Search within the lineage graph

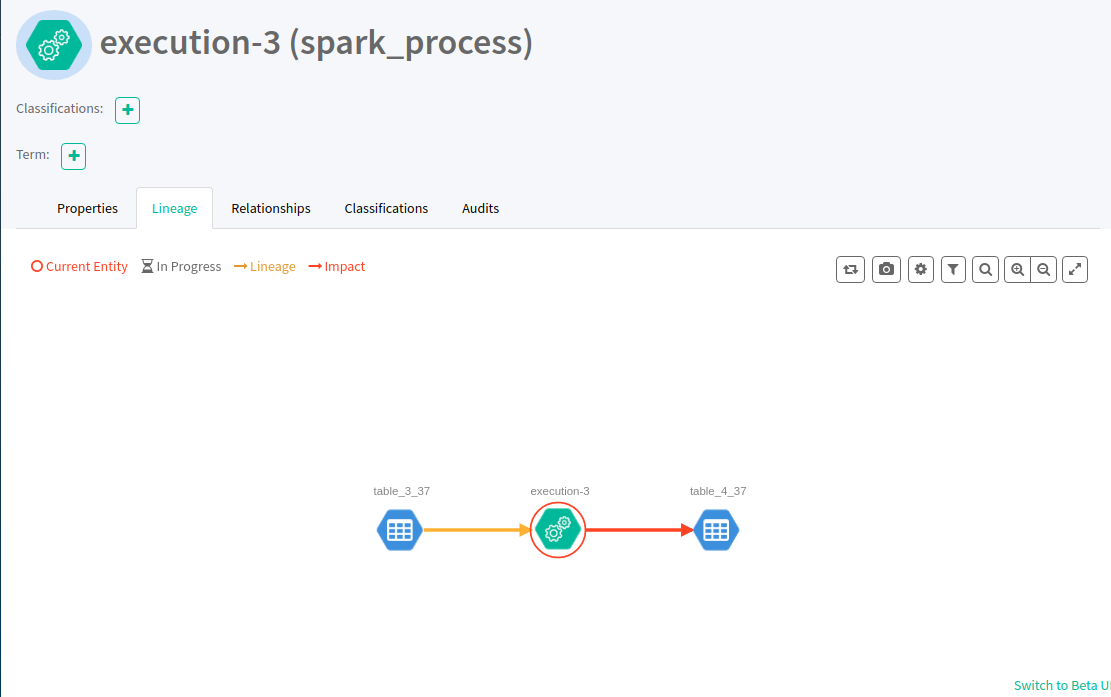(x=986, y=269)
